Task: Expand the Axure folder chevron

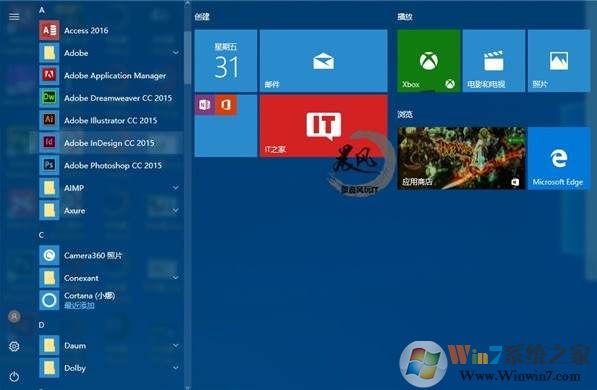Action: click(176, 210)
